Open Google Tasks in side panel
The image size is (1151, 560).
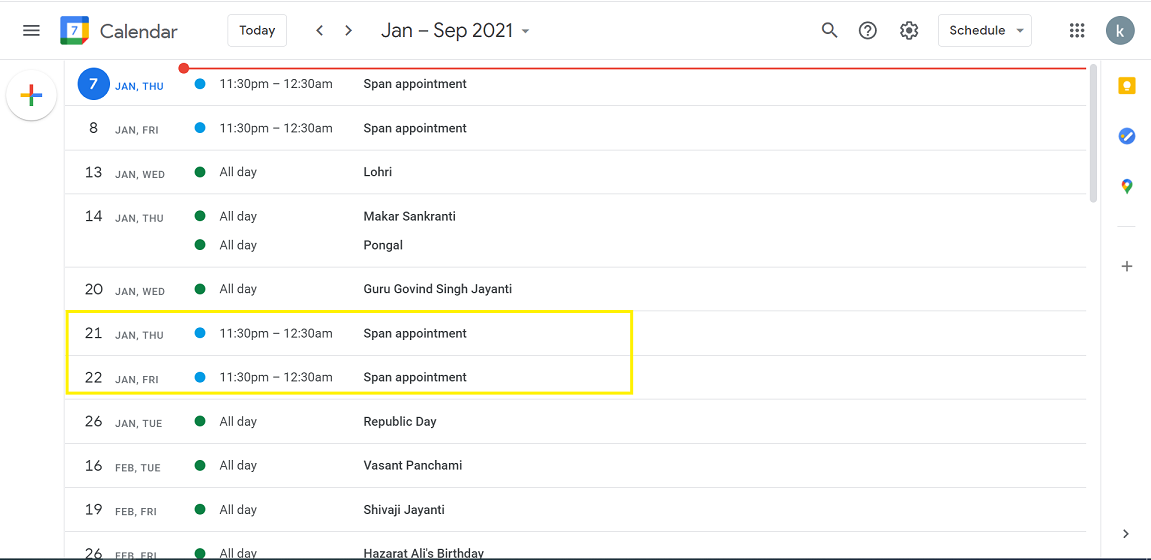click(1127, 136)
